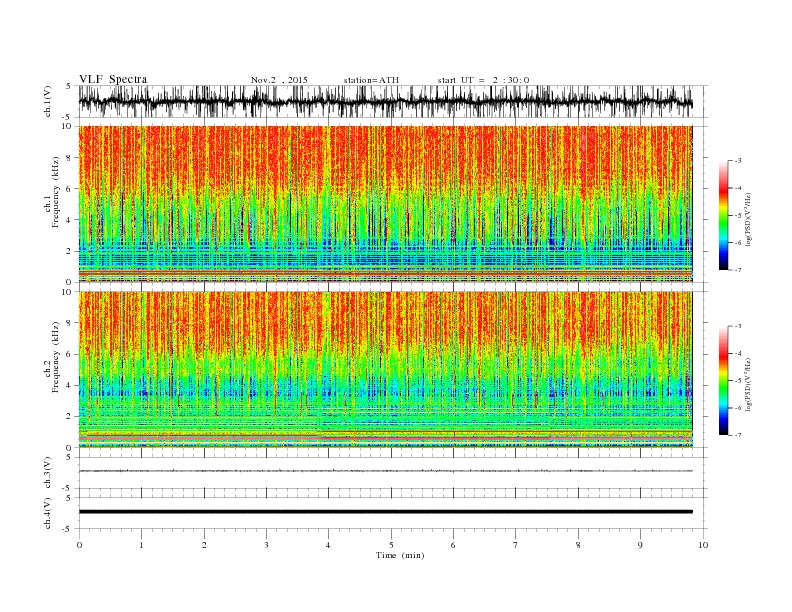Image resolution: width=792 pixels, height=612 pixels.
Task: Click the "8" kHz tick on ch.1 spectrogram
Action: [69, 158]
